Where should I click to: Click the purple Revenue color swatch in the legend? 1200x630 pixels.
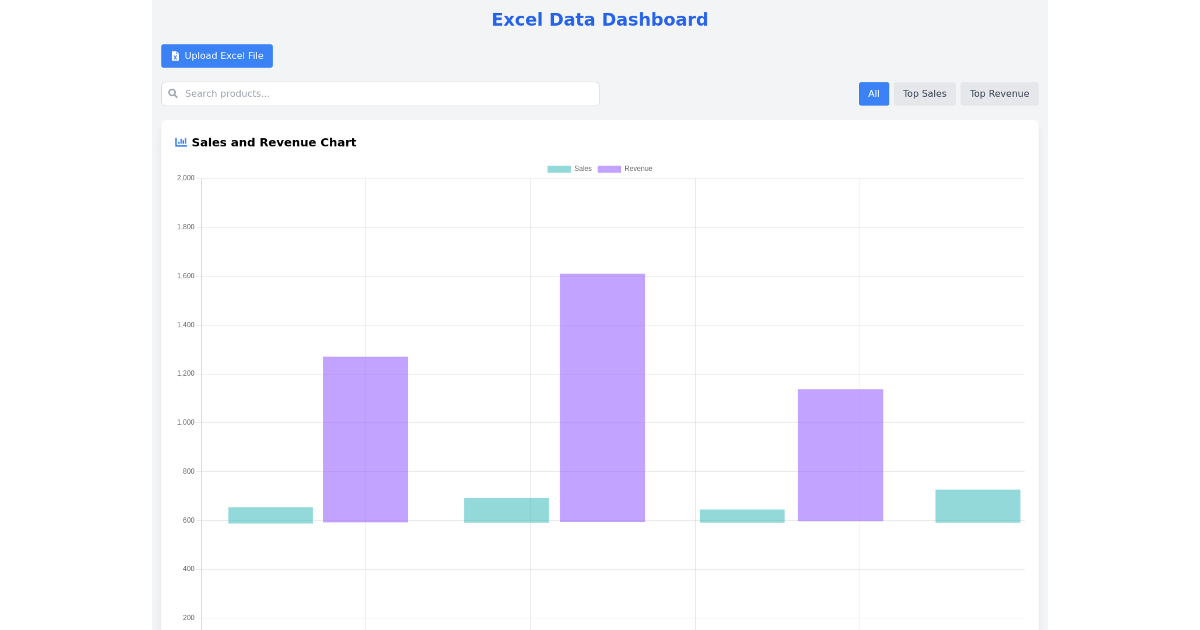pos(608,168)
